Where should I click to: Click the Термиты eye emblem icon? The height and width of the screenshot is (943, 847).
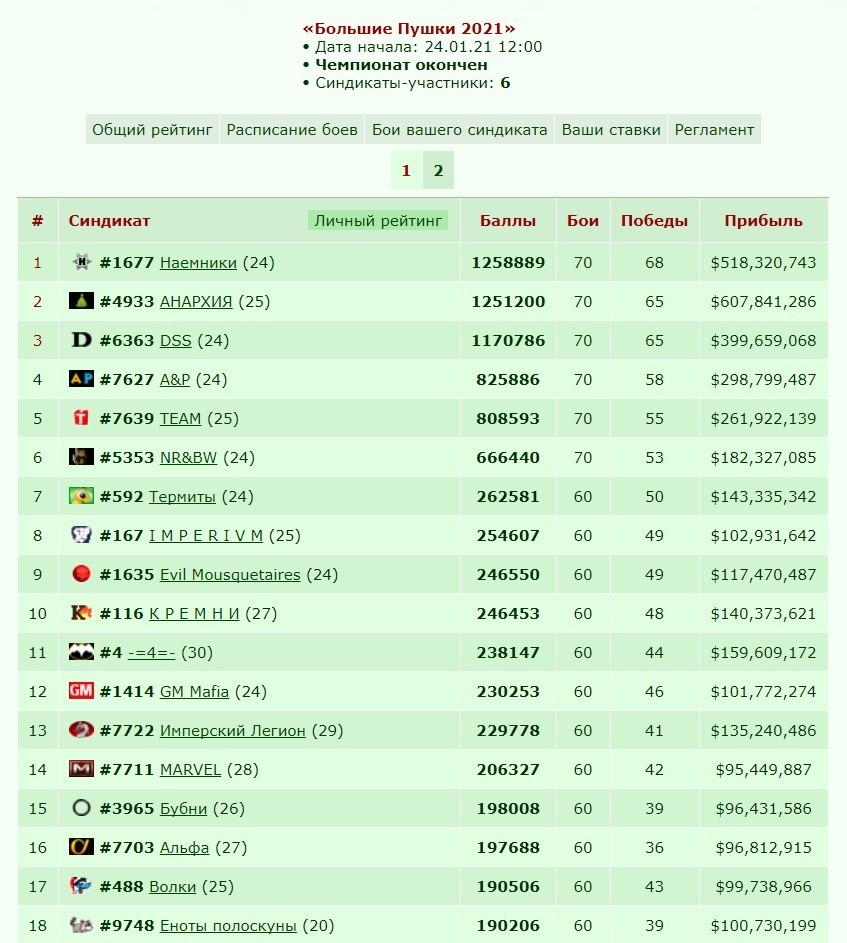[81, 496]
